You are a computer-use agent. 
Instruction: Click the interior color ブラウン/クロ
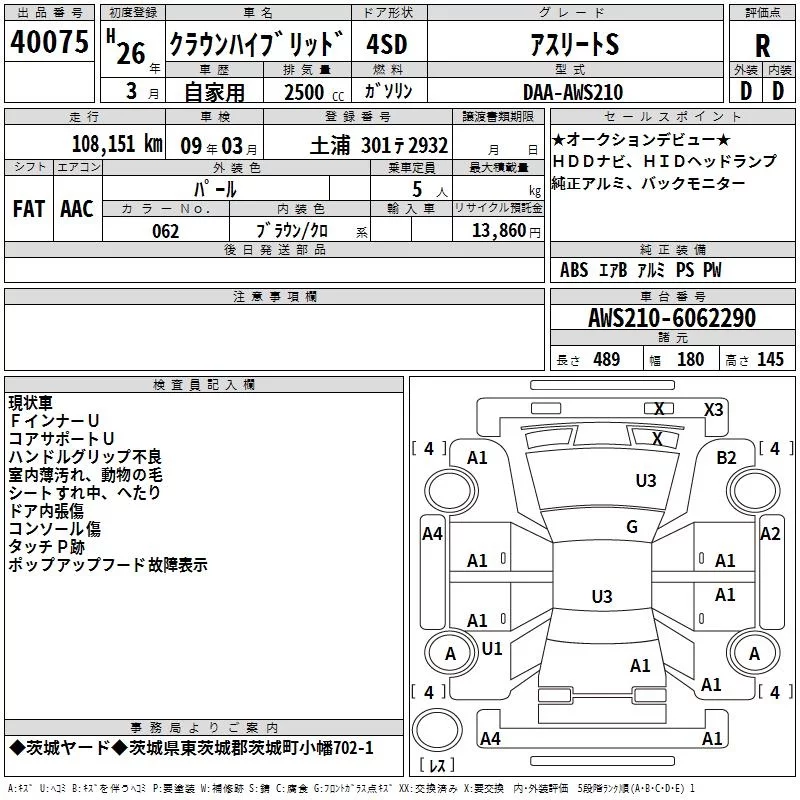[292, 231]
